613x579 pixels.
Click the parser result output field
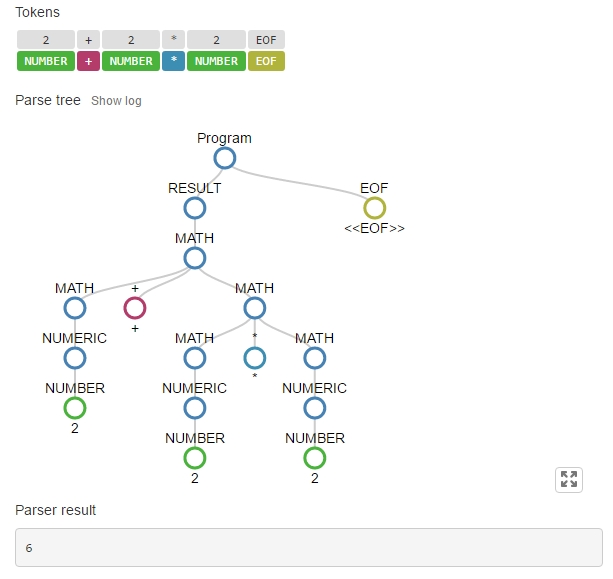pos(308,548)
